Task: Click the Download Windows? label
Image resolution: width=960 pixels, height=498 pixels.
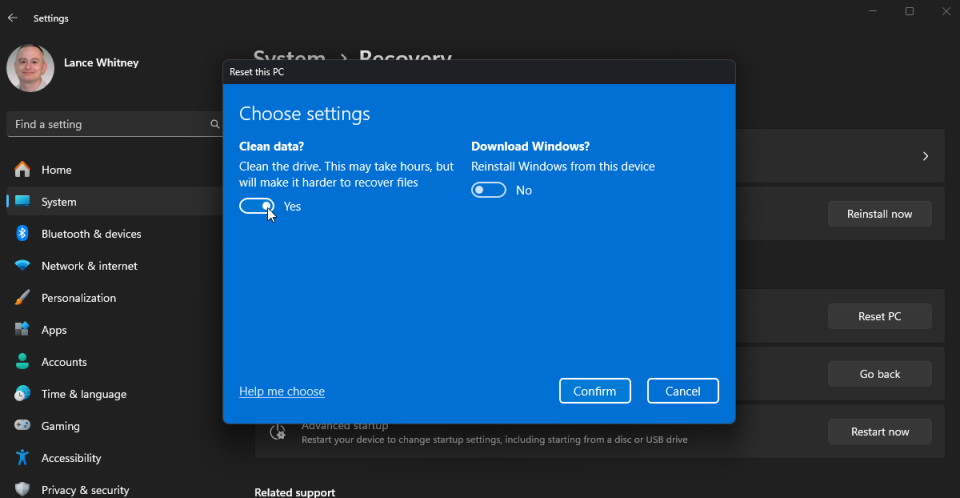Action: pos(530,146)
